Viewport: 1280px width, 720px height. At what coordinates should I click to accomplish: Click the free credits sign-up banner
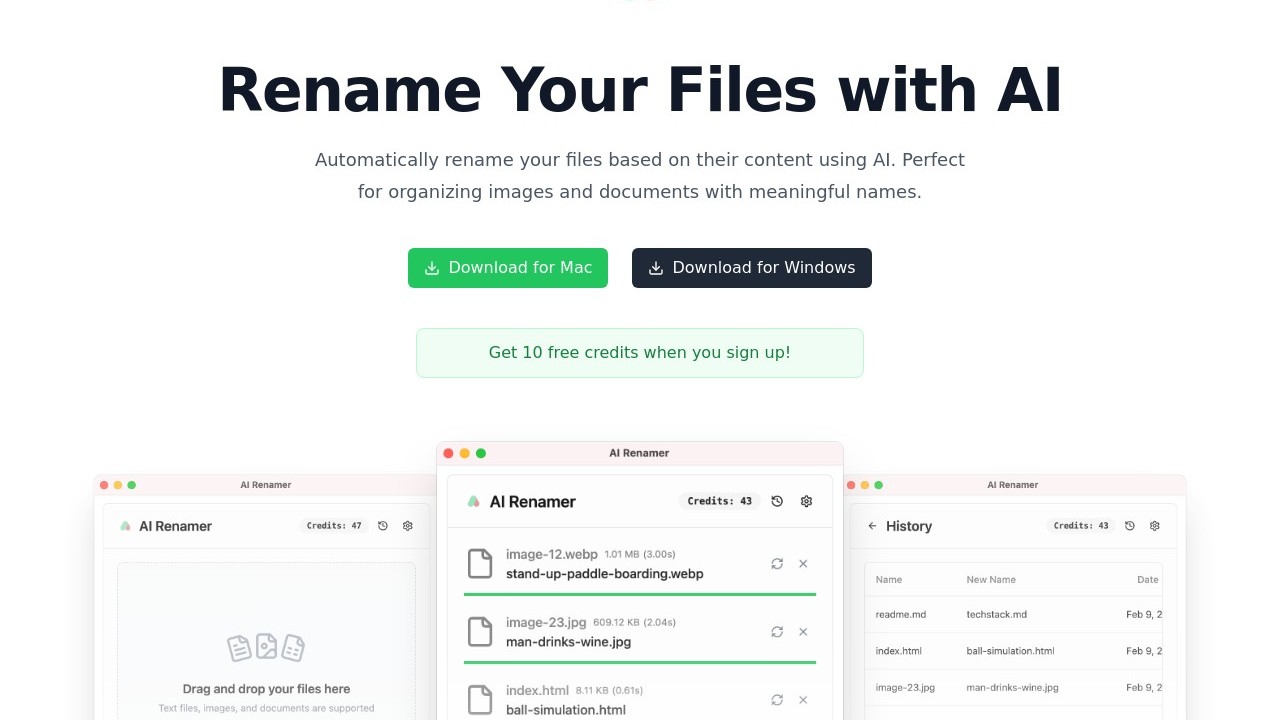640,353
